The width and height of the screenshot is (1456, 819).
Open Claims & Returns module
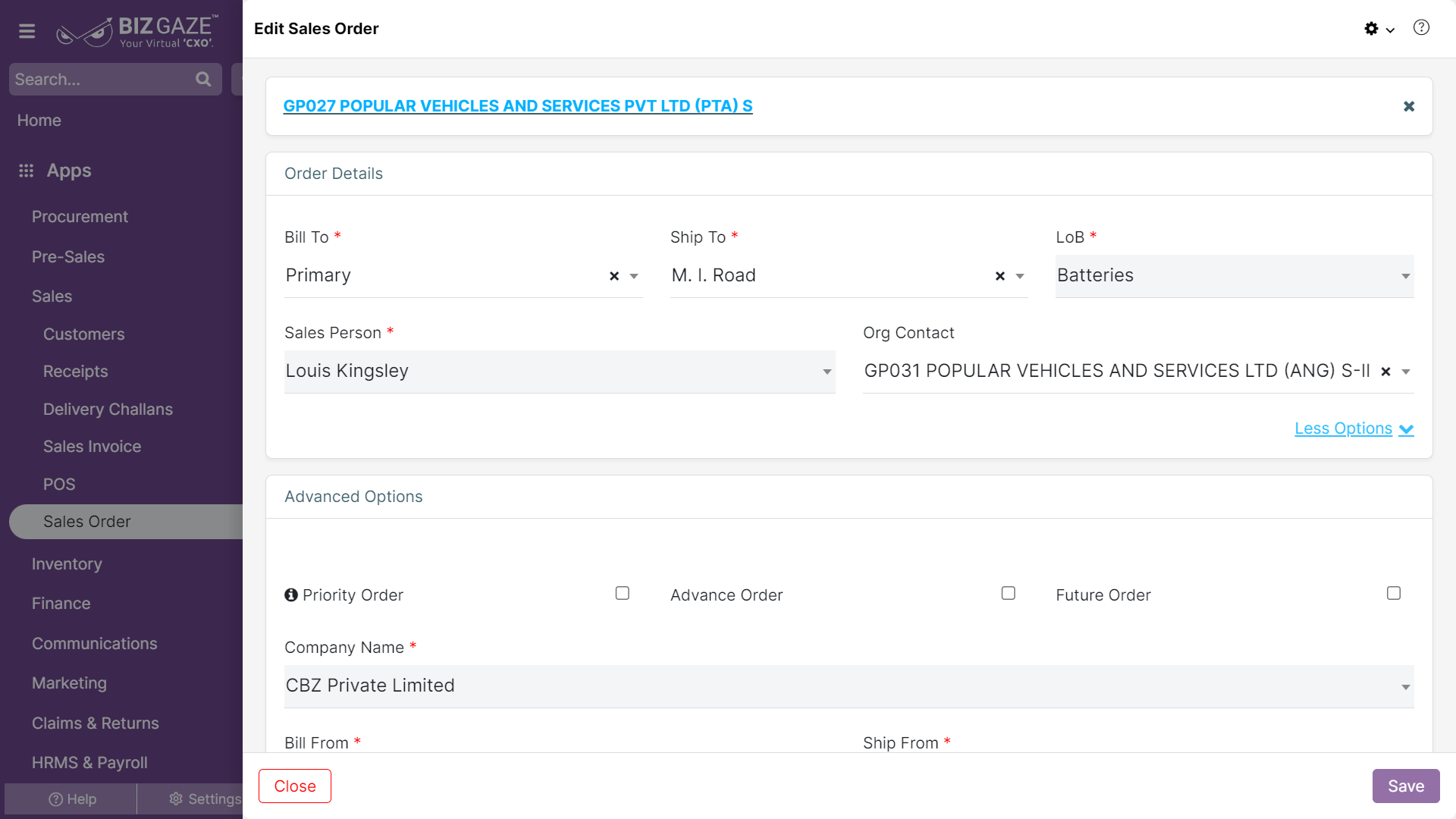point(95,723)
